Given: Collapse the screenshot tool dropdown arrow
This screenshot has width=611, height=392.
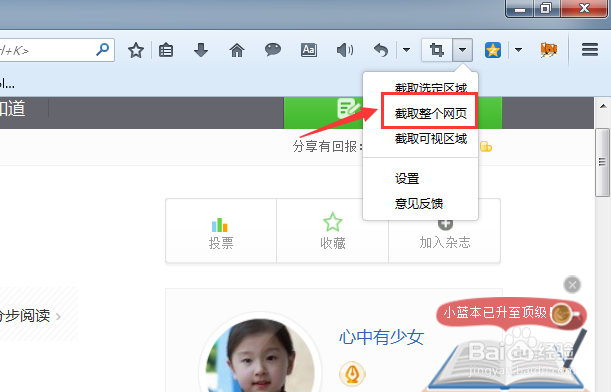Looking at the screenshot, I should (462, 50).
